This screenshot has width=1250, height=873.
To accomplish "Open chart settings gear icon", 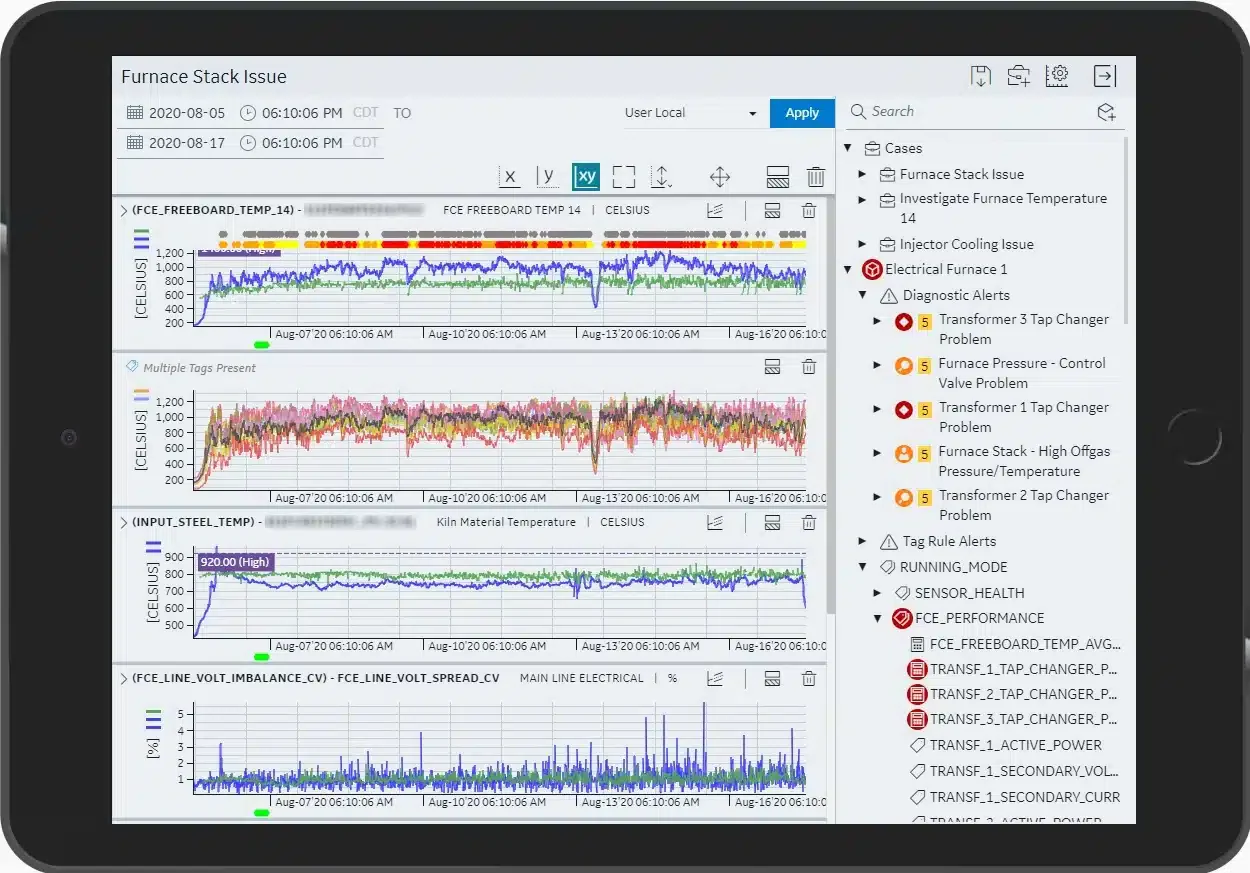I will coord(1058,76).
